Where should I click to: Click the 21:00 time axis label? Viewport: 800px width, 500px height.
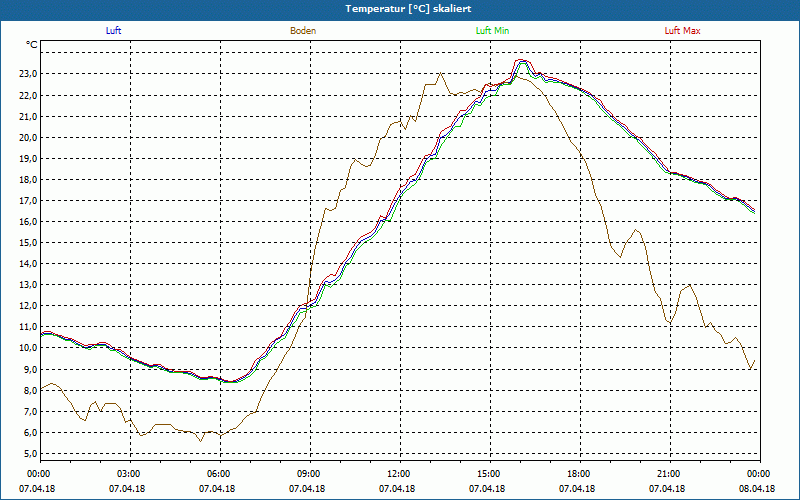[670, 474]
